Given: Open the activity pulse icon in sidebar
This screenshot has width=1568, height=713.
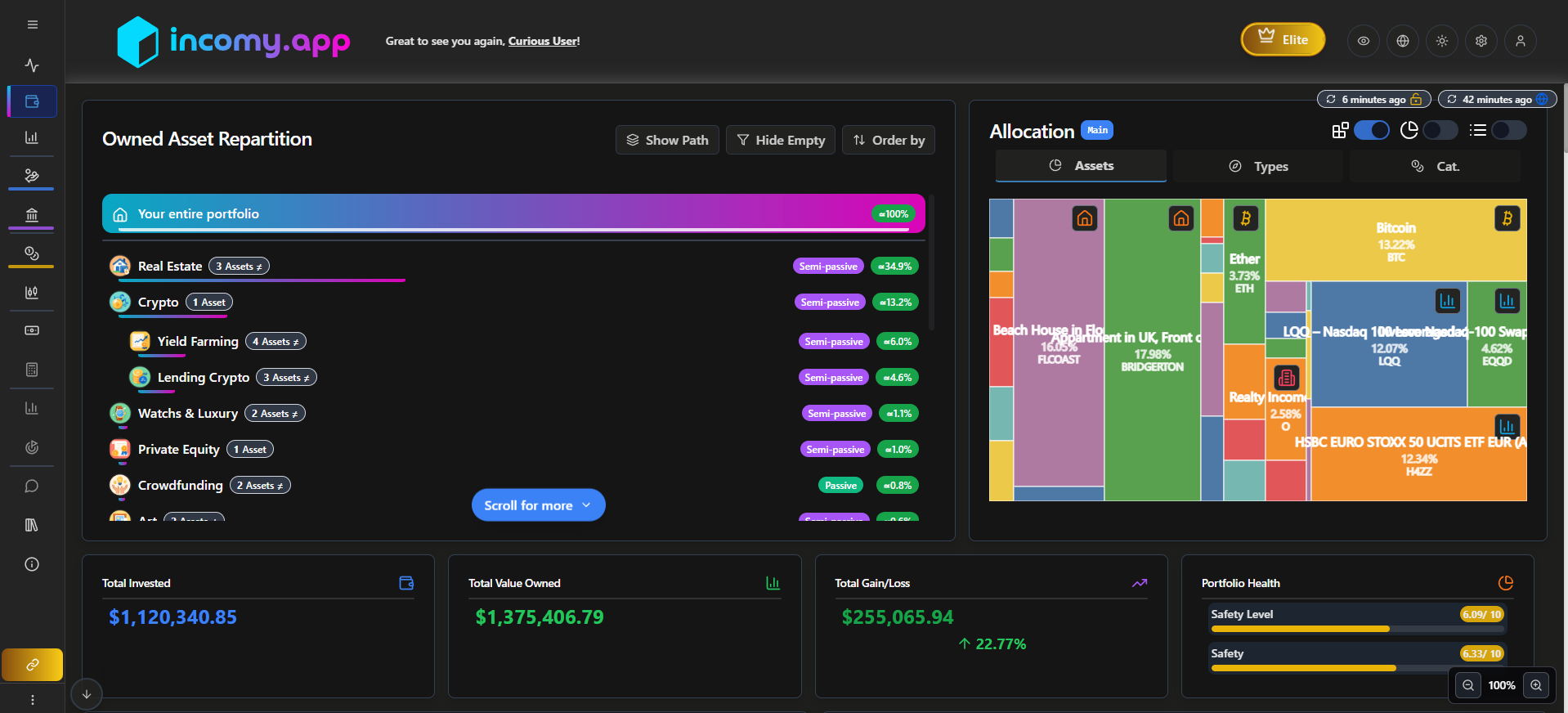Looking at the screenshot, I should point(32,65).
